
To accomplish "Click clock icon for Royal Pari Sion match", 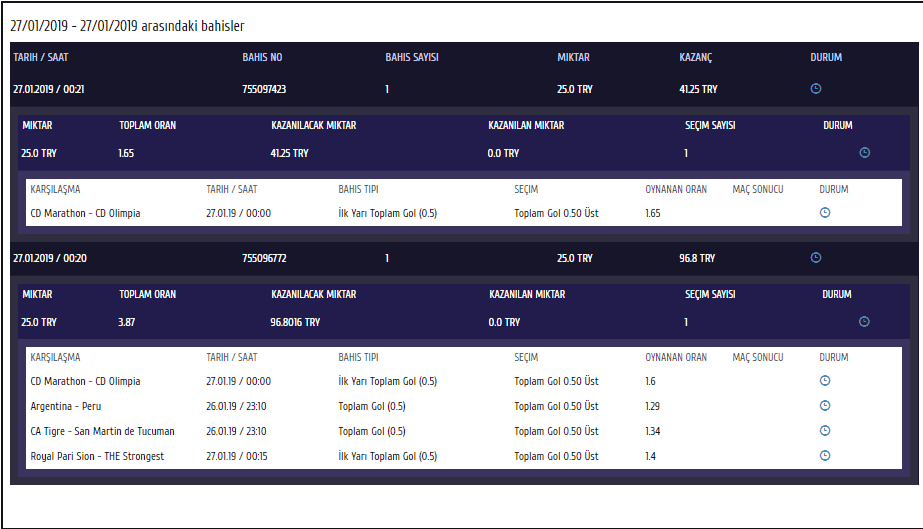I will (825, 456).
